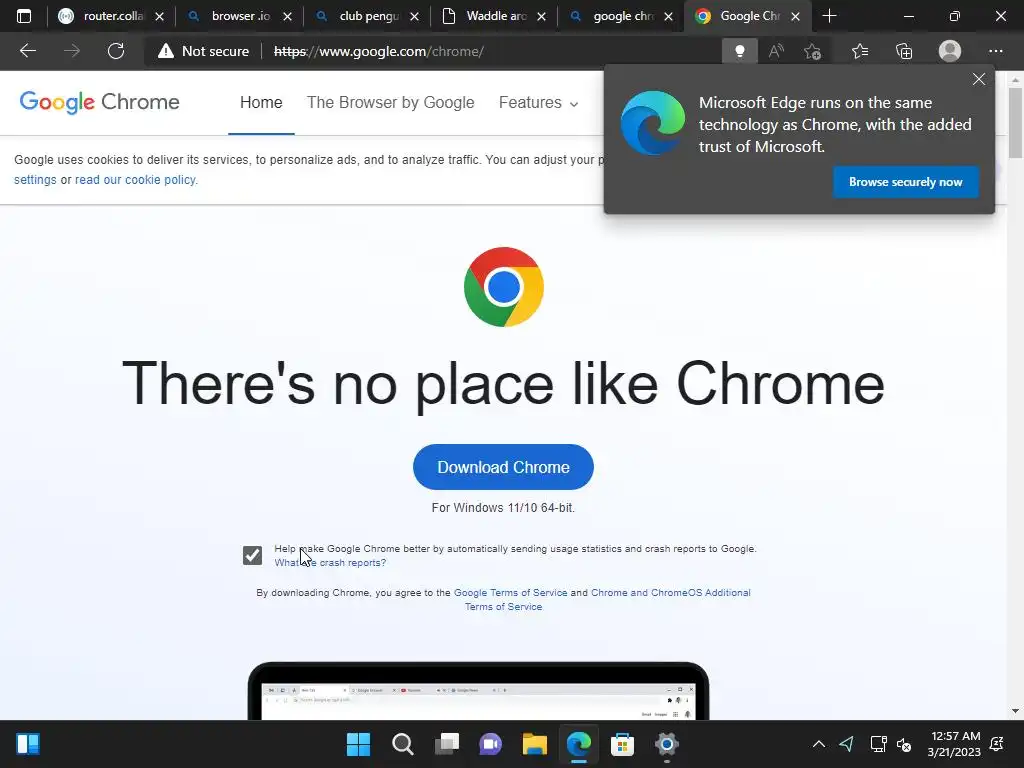
Task: Open the clock and date flyout
Action: (954, 744)
